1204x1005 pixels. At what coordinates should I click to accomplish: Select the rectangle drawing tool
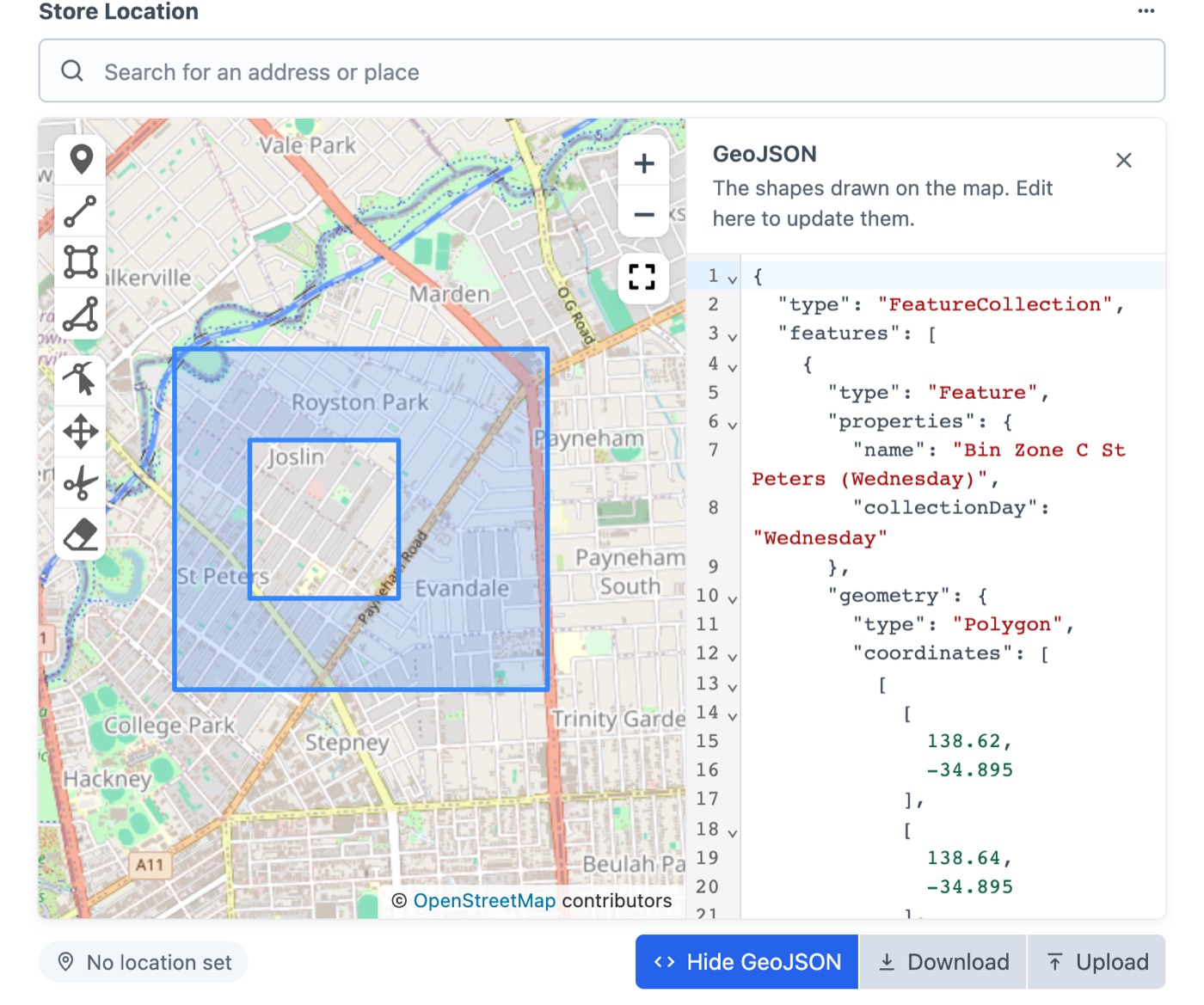click(81, 262)
